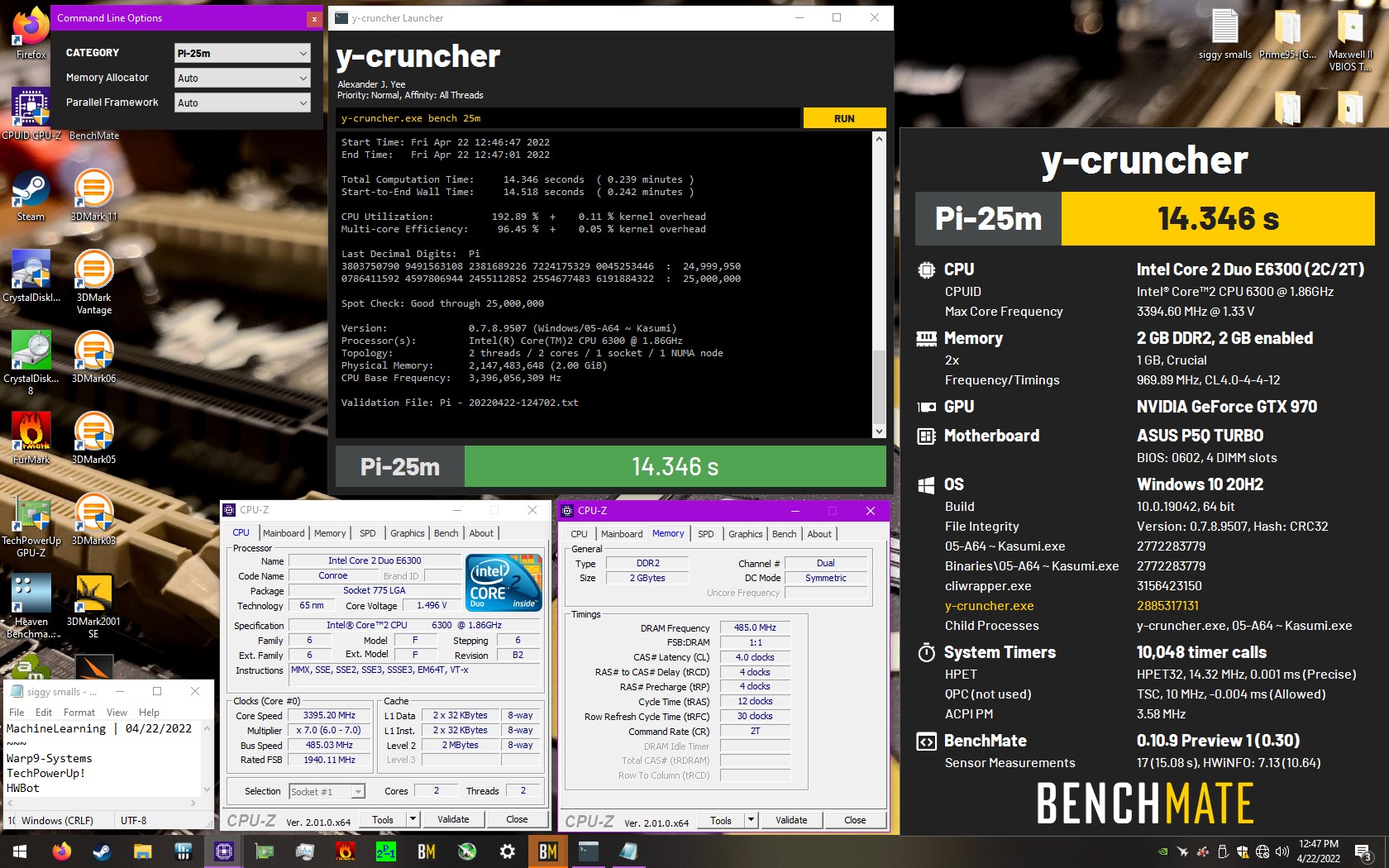Click the green Pi-25m 14.346 s result bar

pos(675,466)
